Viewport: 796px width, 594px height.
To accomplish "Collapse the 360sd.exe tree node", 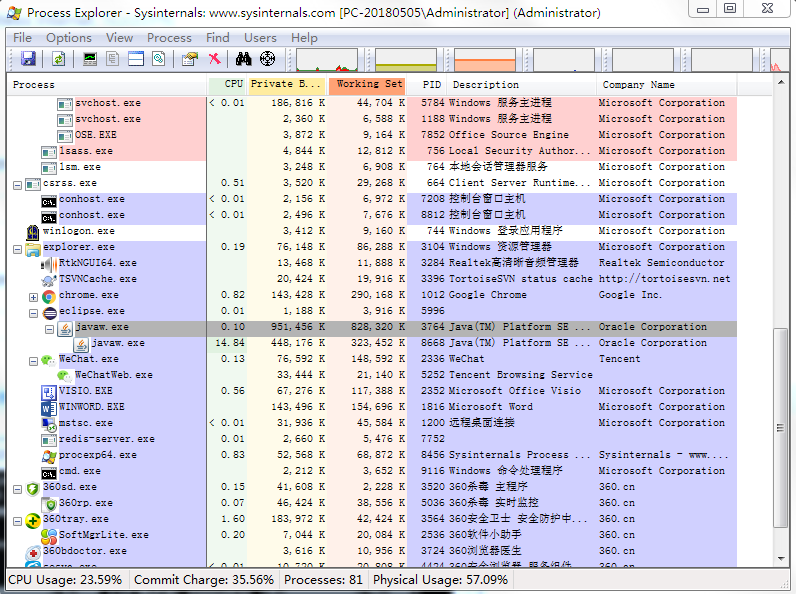I will 17,489.
